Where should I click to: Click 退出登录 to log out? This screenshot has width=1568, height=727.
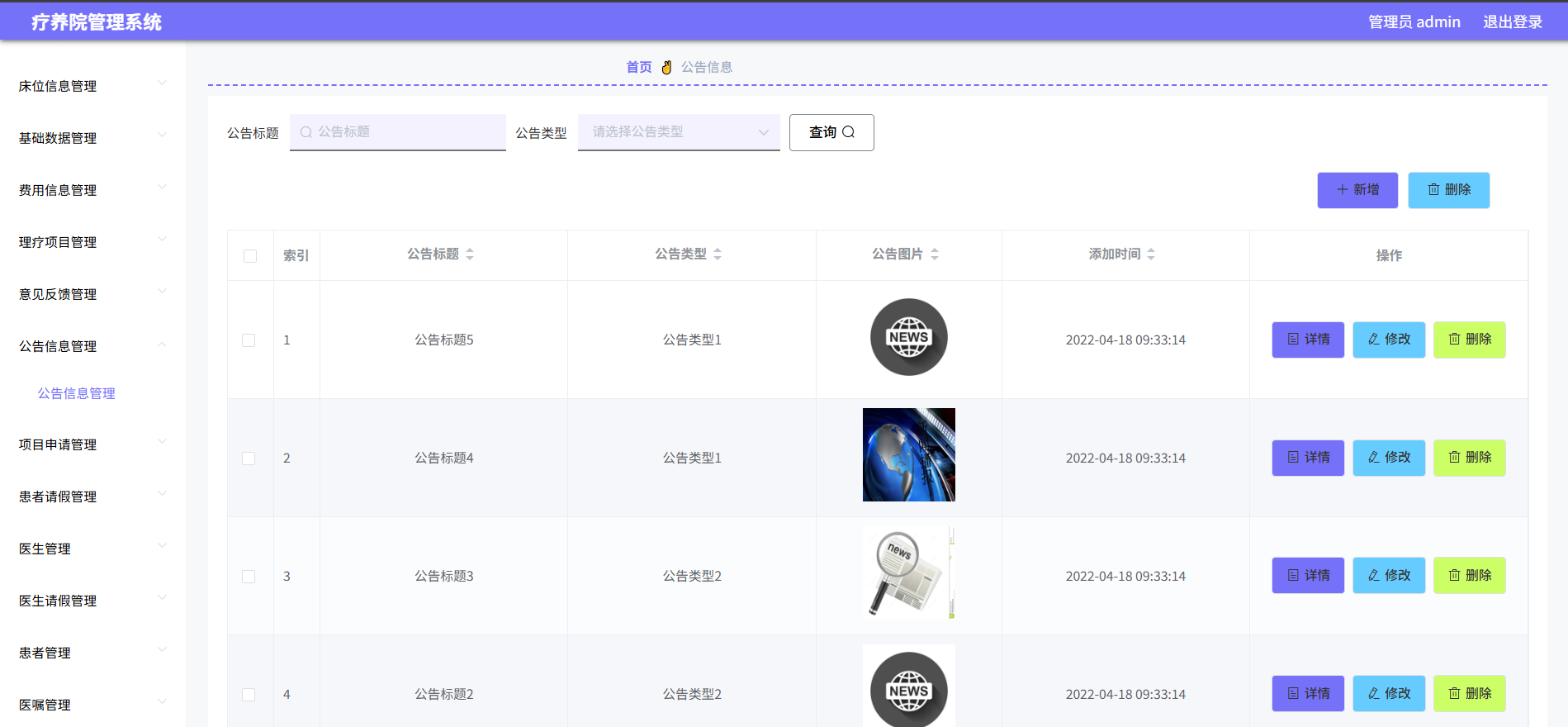(x=1513, y=22)
